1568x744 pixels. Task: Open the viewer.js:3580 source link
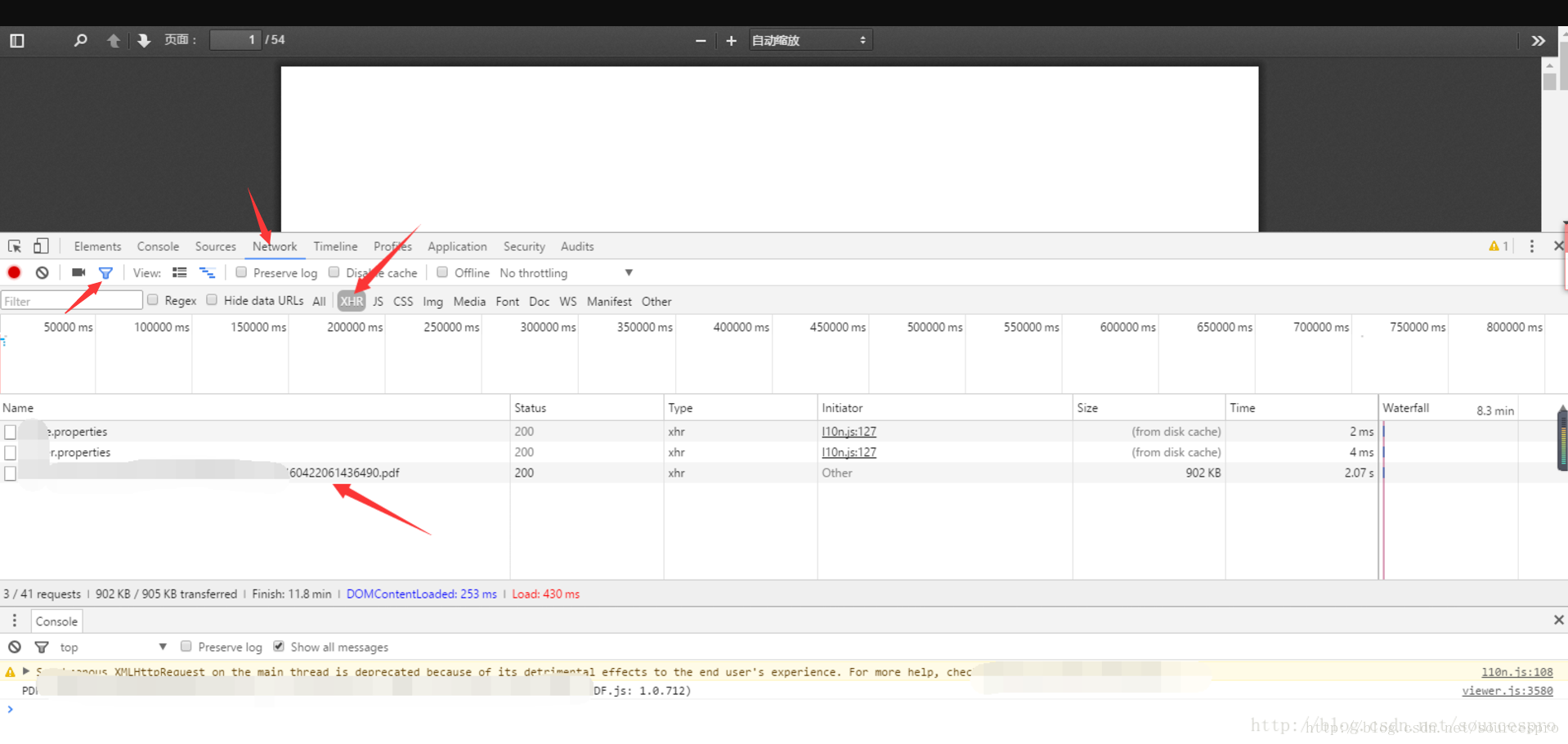1507,691
